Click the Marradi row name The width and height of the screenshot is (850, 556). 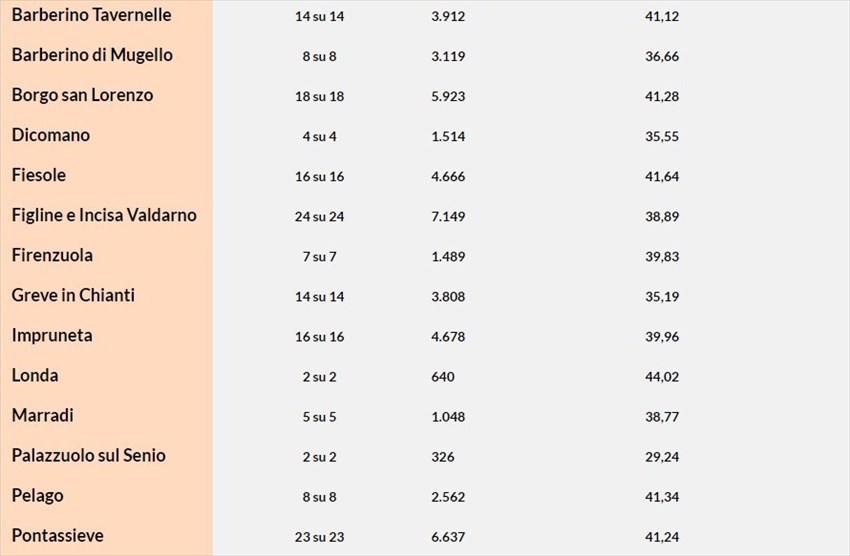43,415
